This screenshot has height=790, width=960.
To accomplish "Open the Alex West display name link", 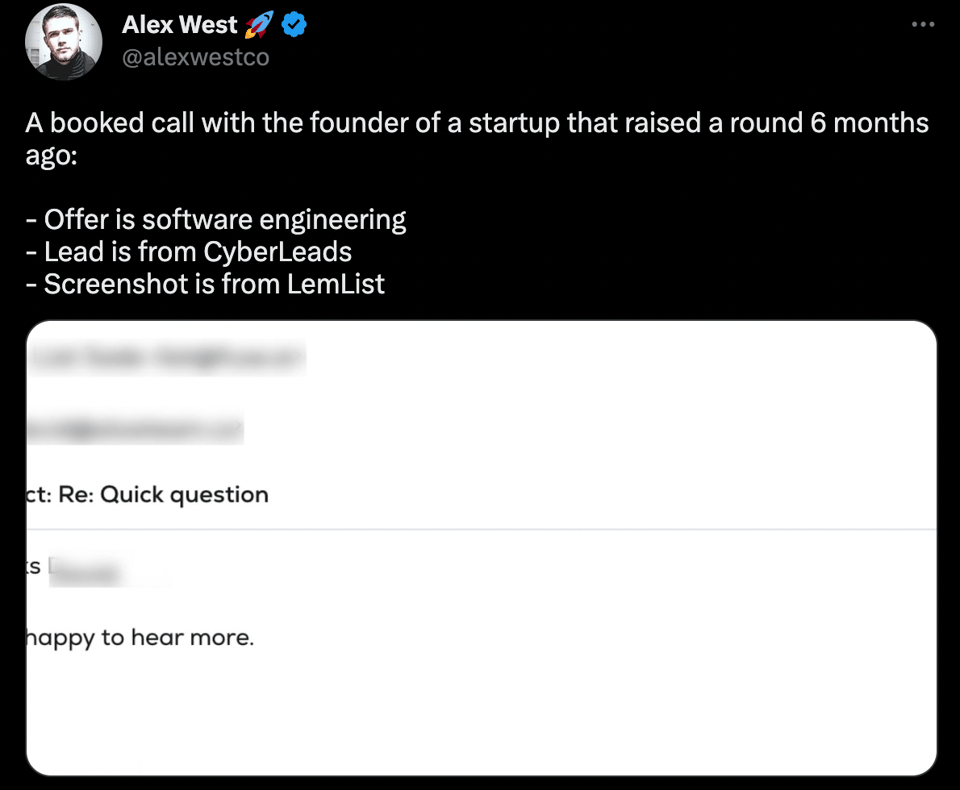I will coord(180,25).
